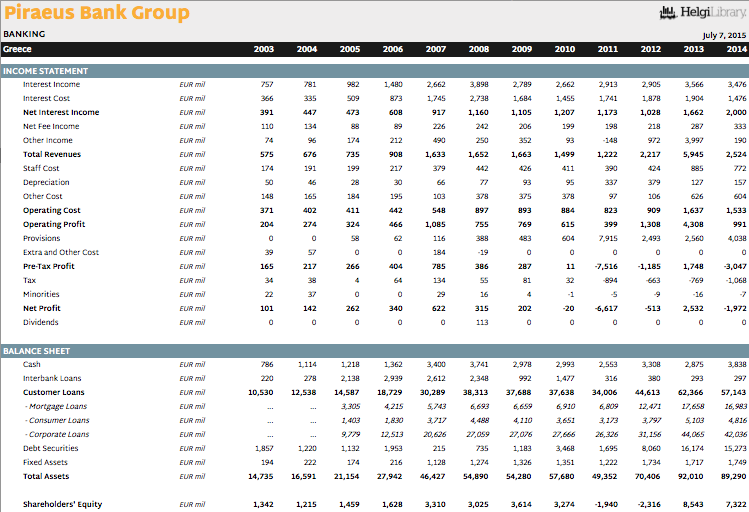Click Operating Profit 2007 value 1,085
The height and width of the screenshot is (512, 749).
click(435, 224)
